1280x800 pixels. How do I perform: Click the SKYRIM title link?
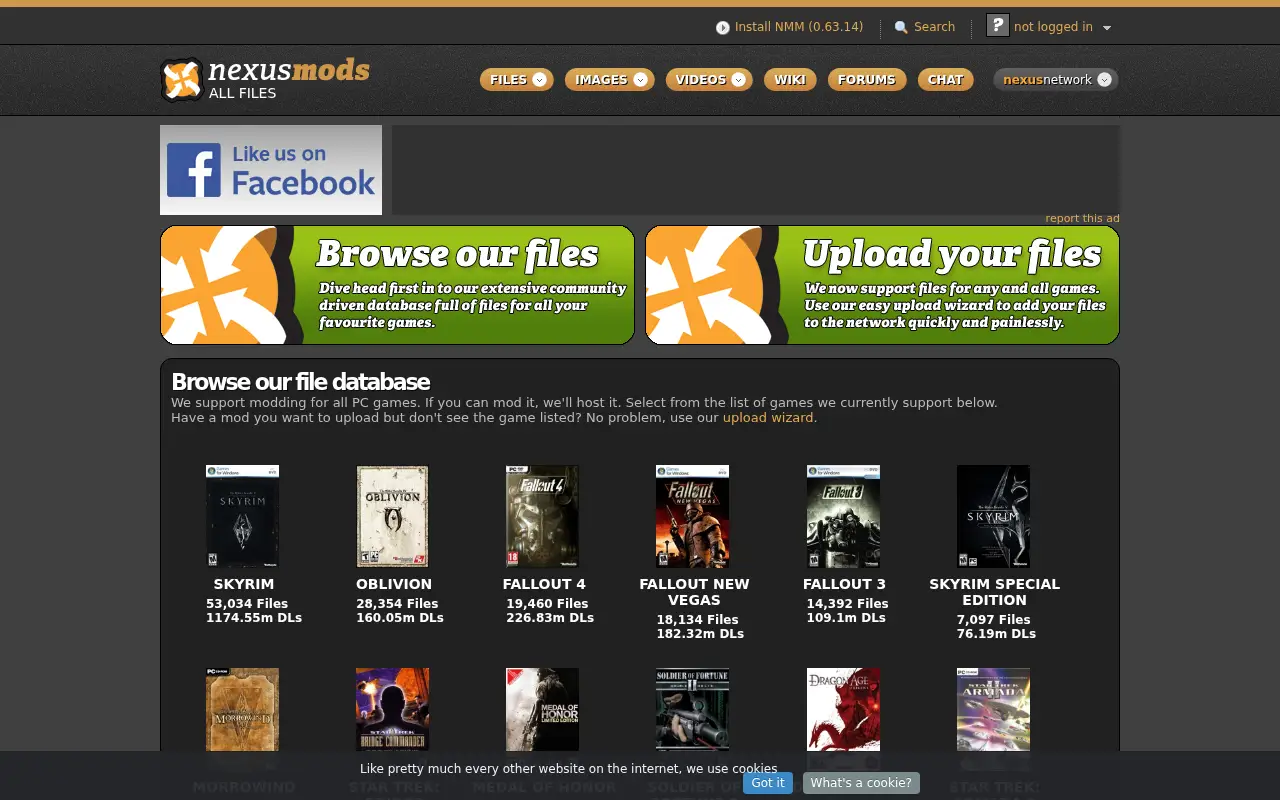coord(243,584)
